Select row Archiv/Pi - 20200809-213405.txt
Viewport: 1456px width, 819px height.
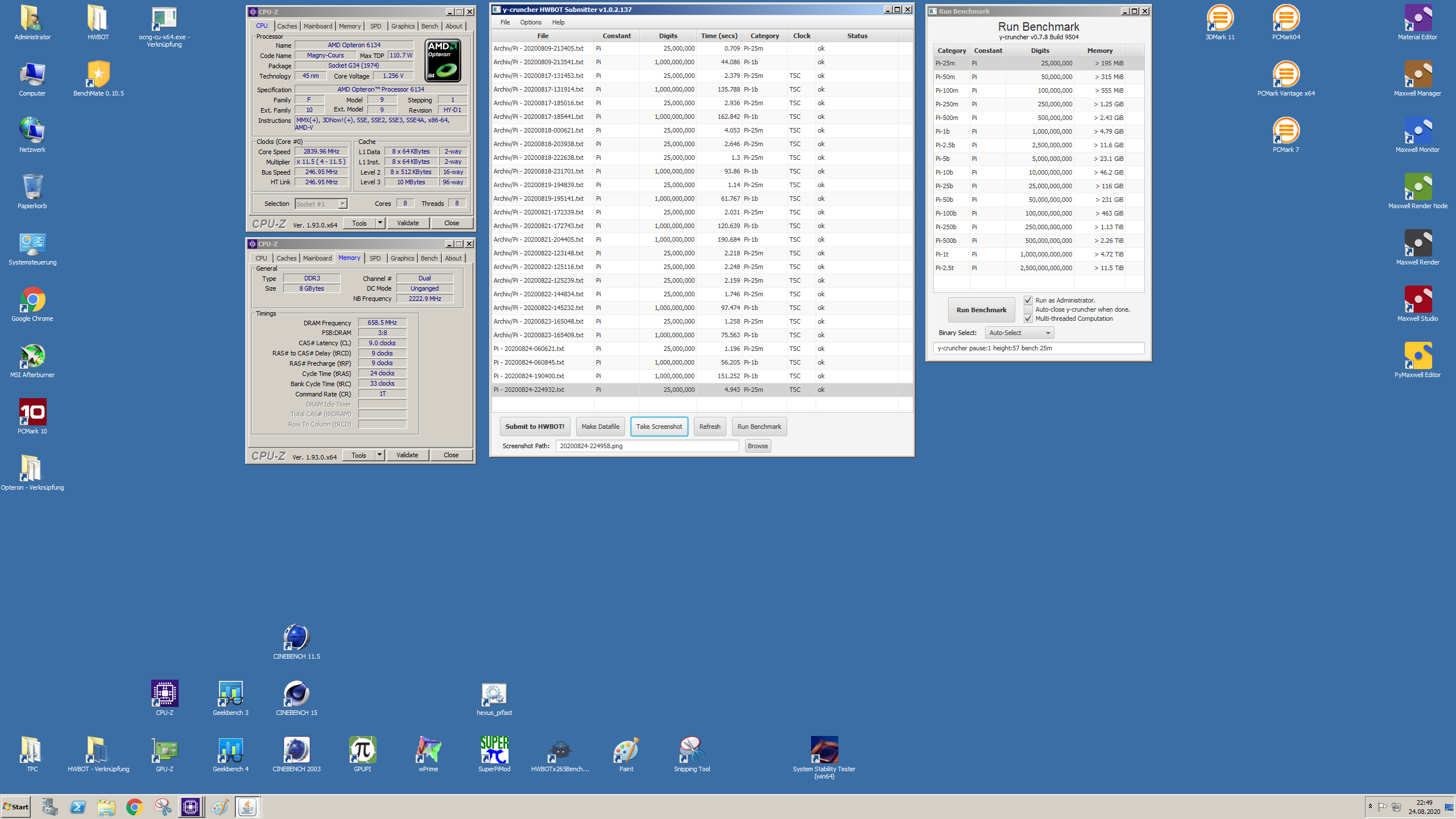point(702,48)
